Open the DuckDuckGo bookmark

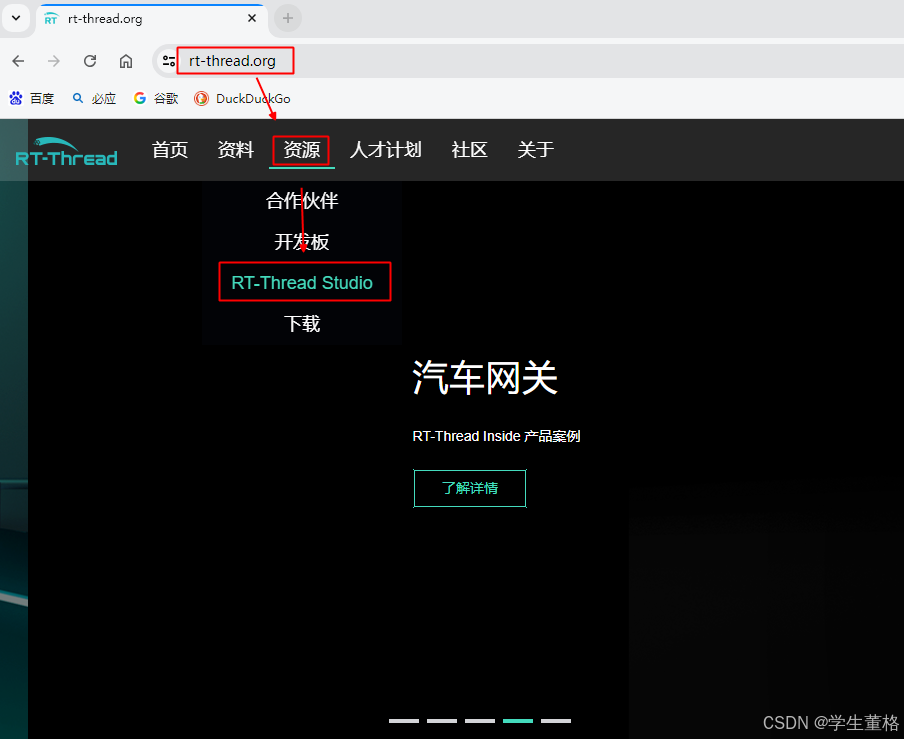coord(242,99)
